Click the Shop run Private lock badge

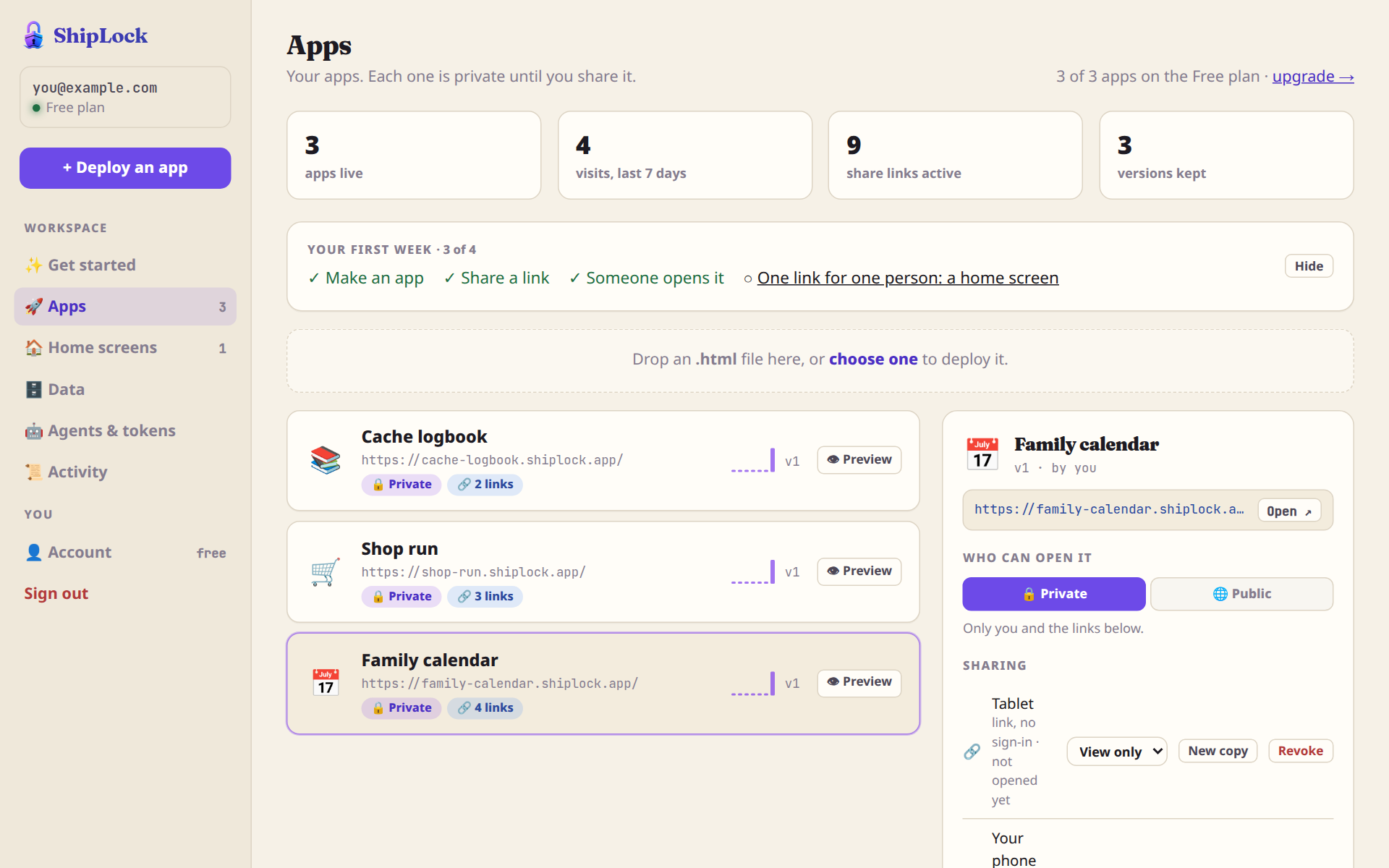click(402, 597)
